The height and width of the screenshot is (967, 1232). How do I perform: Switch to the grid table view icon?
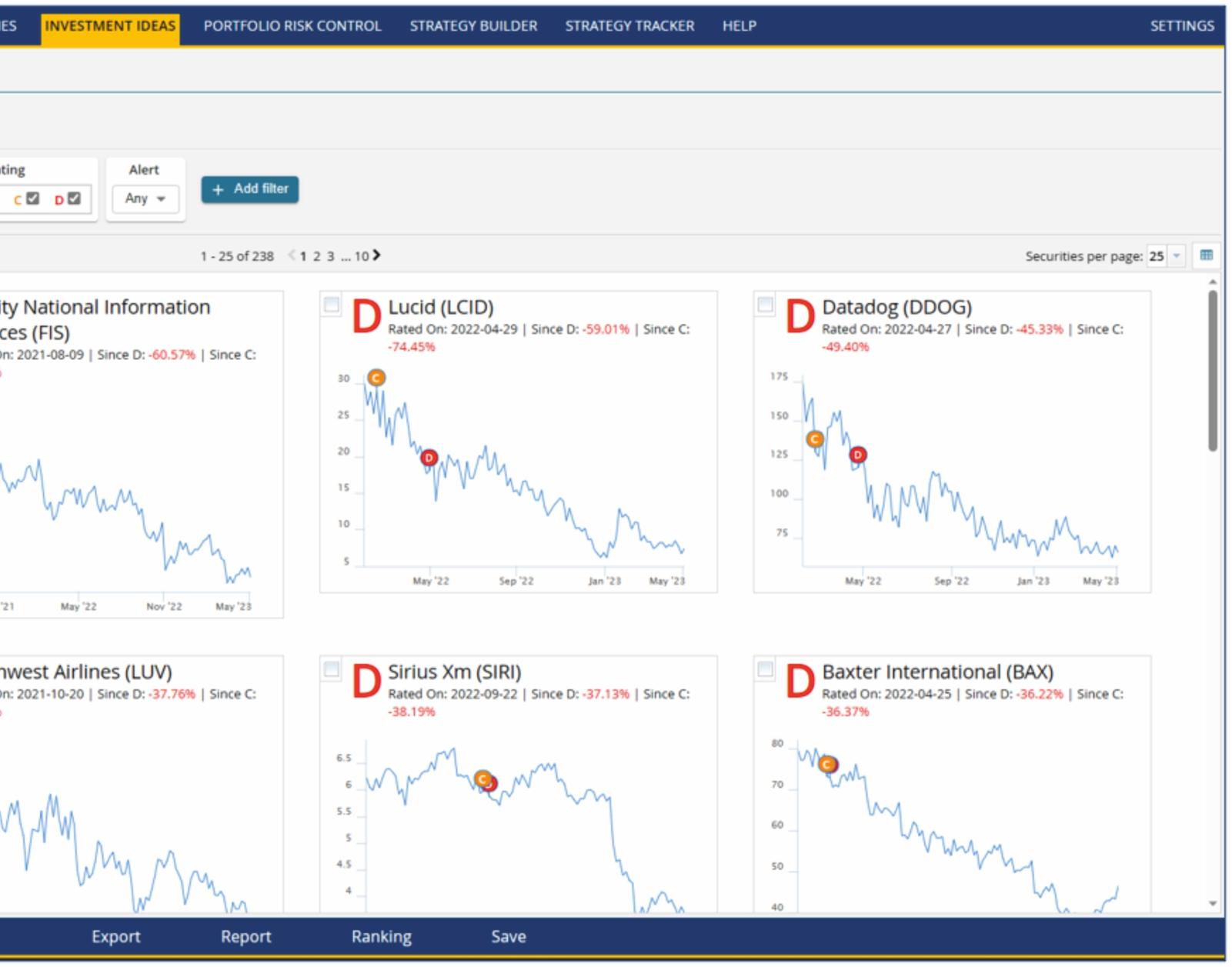pos(1207,255)
